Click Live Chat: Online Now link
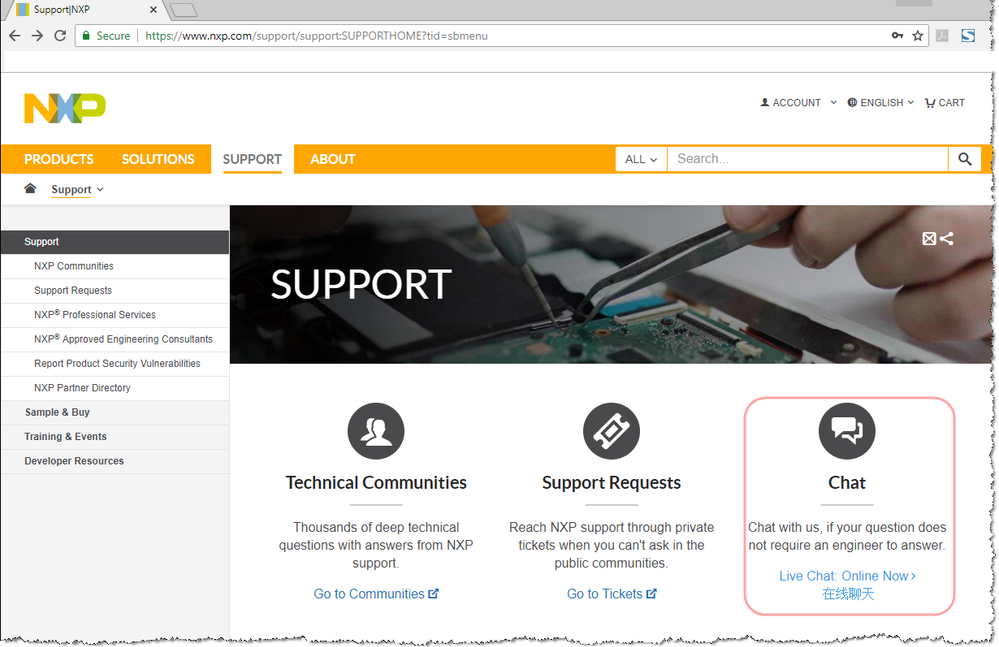This screenshot has height=647, width=999. pos(847,576)
